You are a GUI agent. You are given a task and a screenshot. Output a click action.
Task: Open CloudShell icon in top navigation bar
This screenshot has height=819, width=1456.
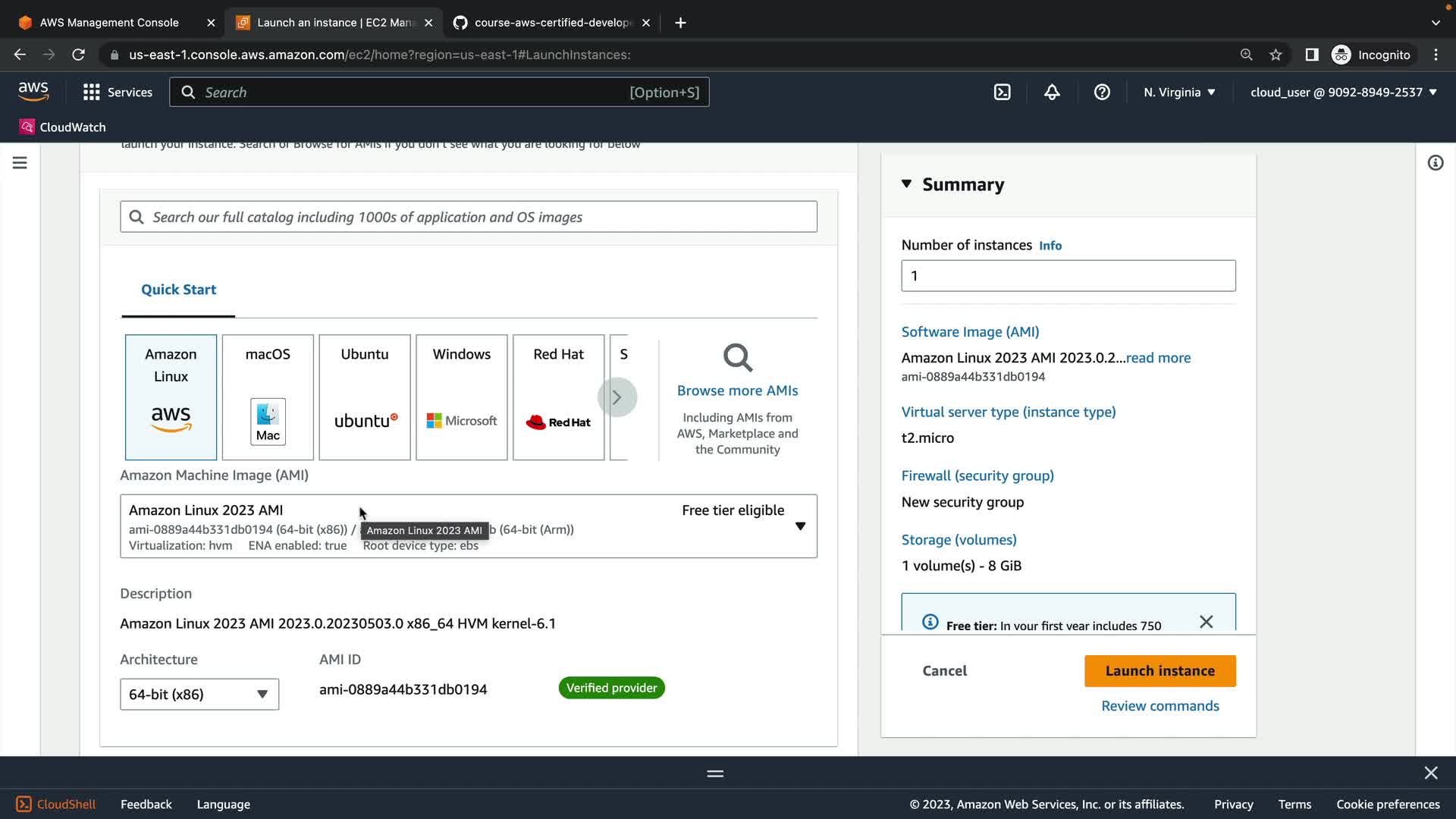1002,92
